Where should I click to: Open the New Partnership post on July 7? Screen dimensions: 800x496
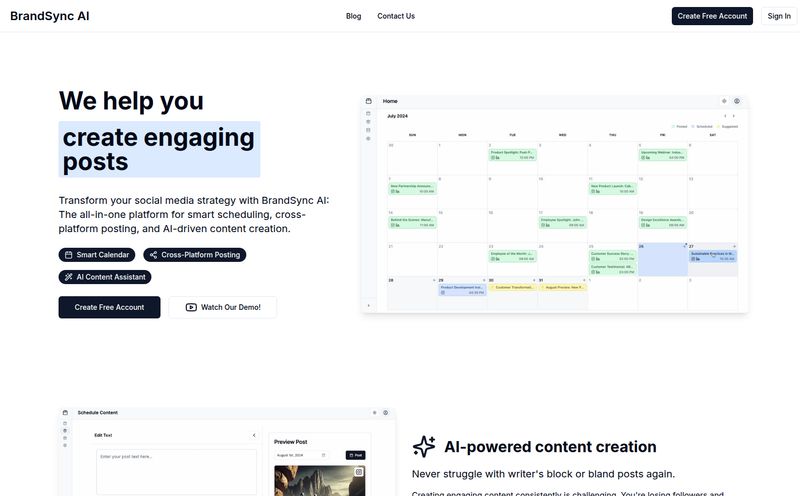coord(412,189)
